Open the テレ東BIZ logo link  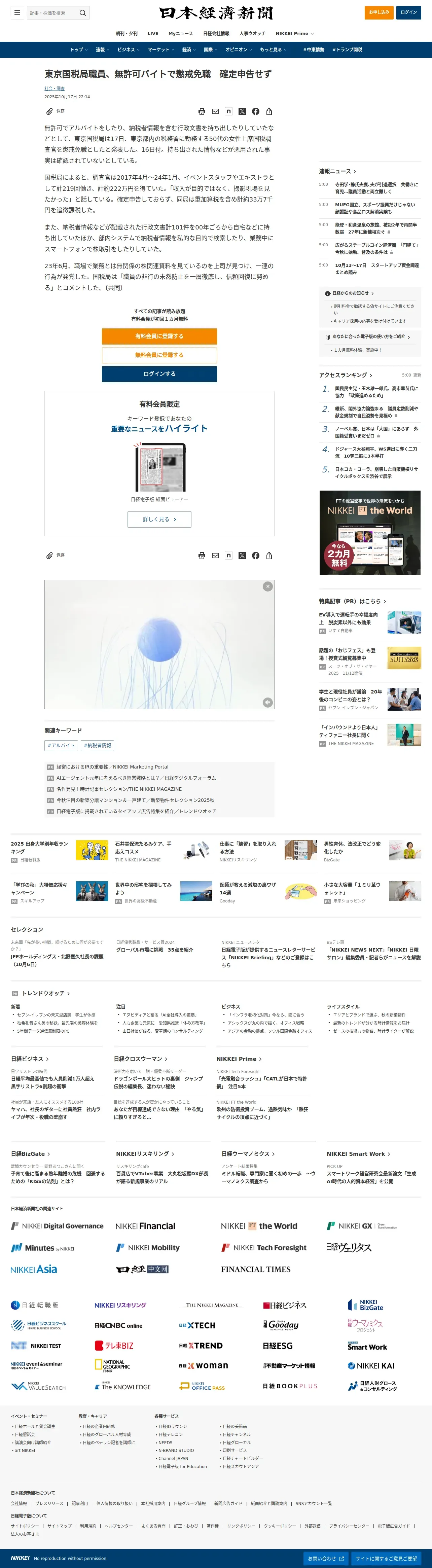(114, 1346)
